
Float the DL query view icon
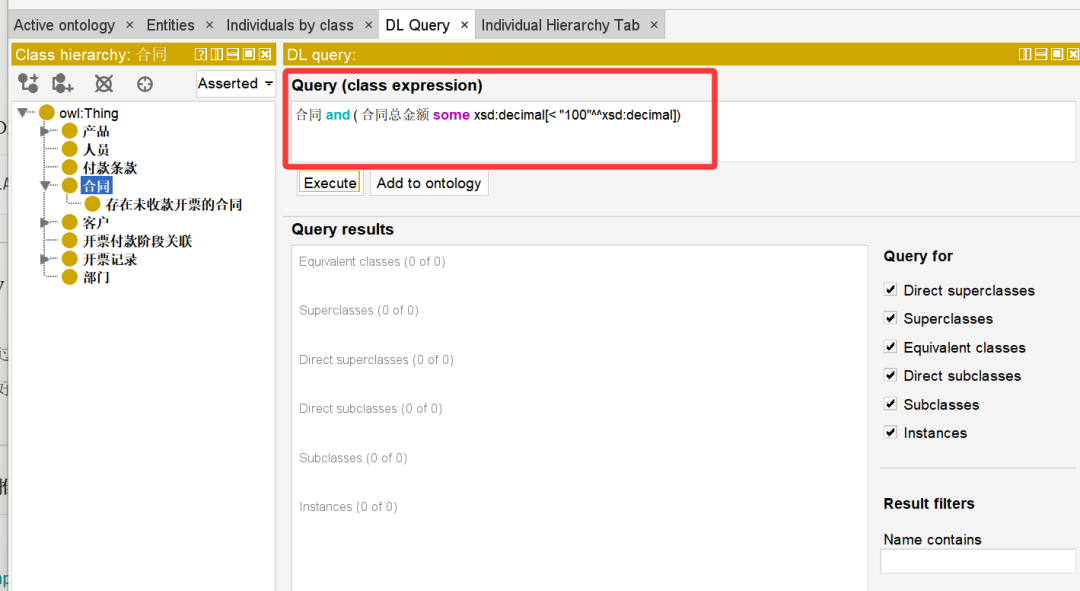click(x=1057, y=54)
